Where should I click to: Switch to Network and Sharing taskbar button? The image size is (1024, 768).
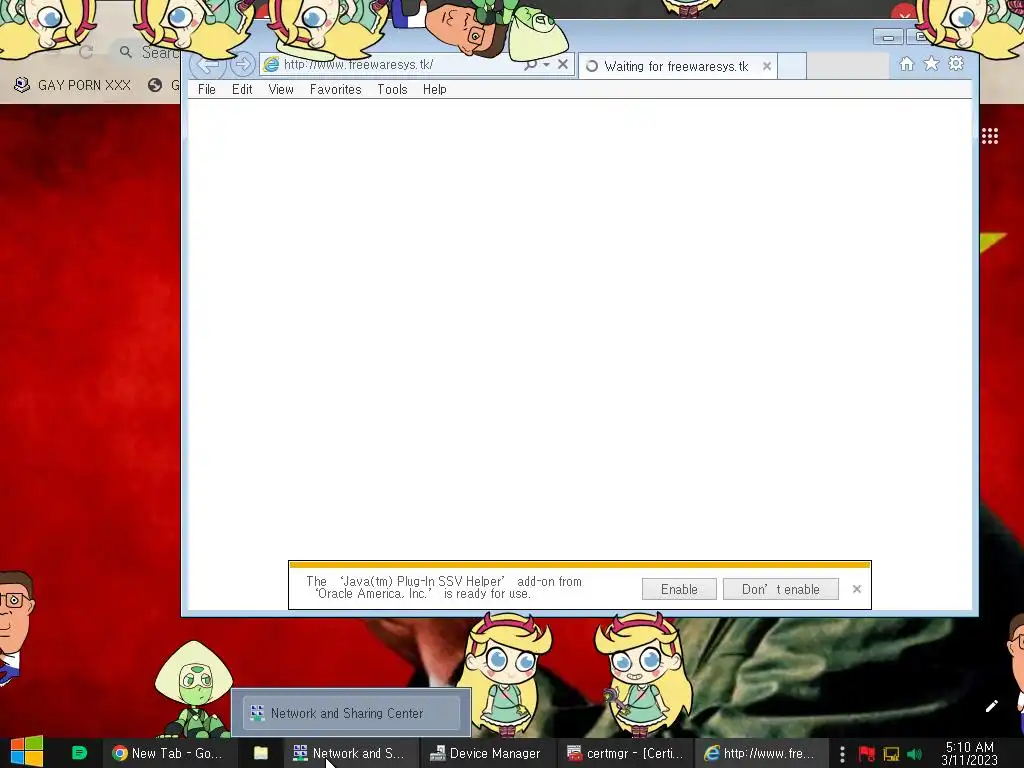click(x=349, y=753)
